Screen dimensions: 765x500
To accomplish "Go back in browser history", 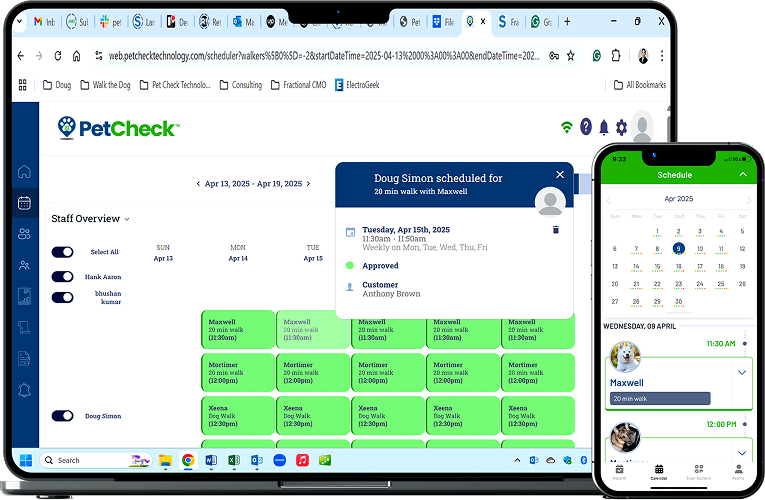I will (20, 56).
